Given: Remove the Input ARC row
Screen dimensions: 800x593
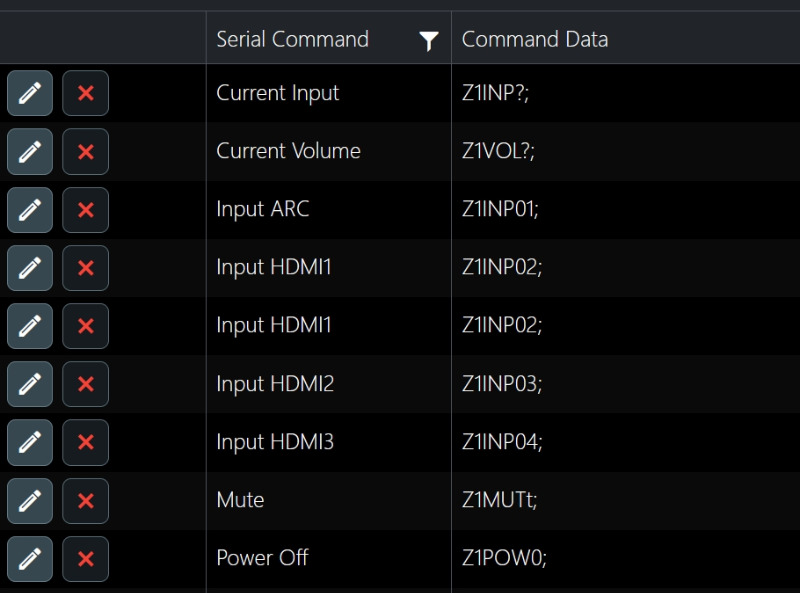Looking at the screenshot, I should point(85,210).
